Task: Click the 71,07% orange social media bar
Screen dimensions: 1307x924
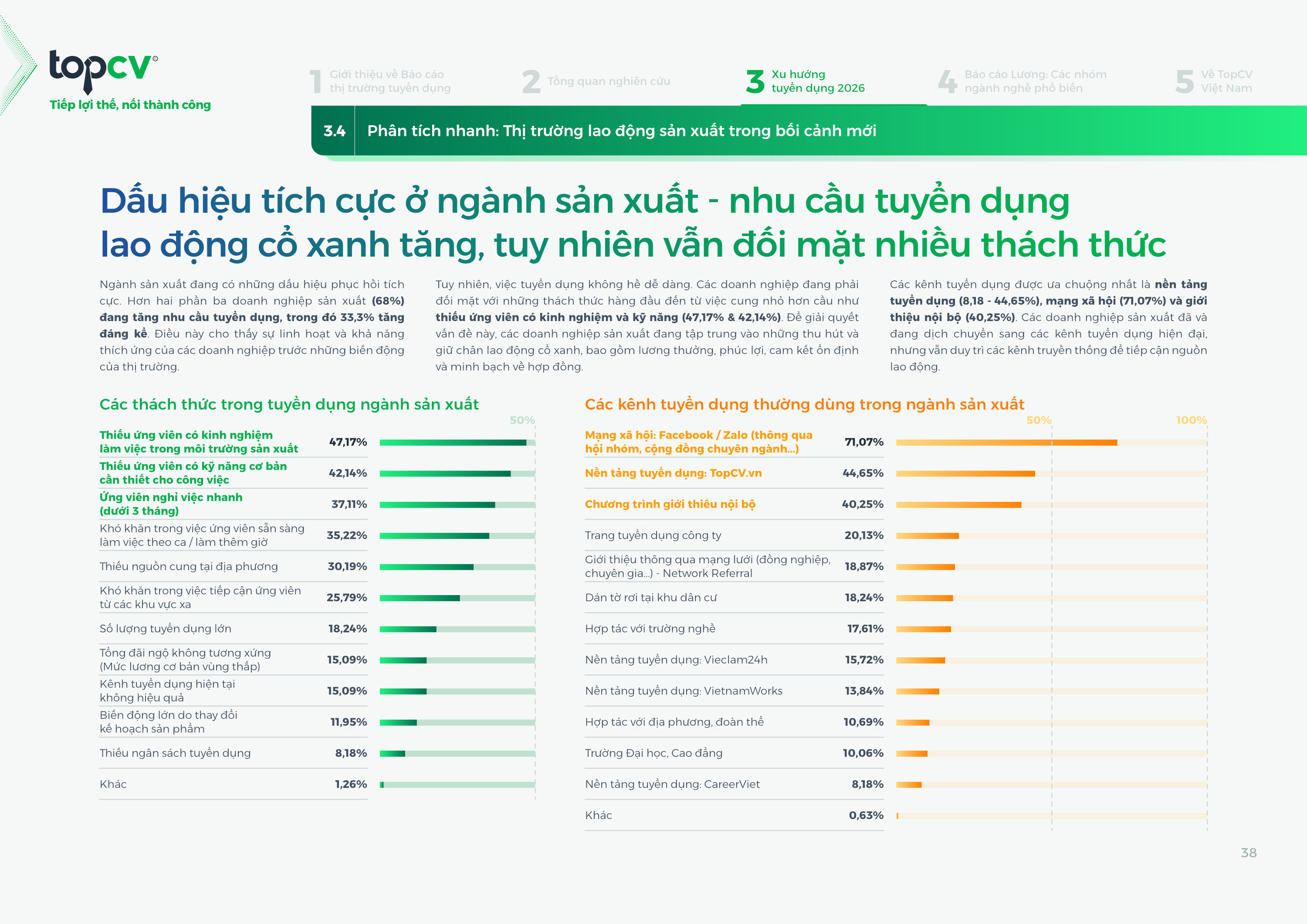Action: [1006, 442]
